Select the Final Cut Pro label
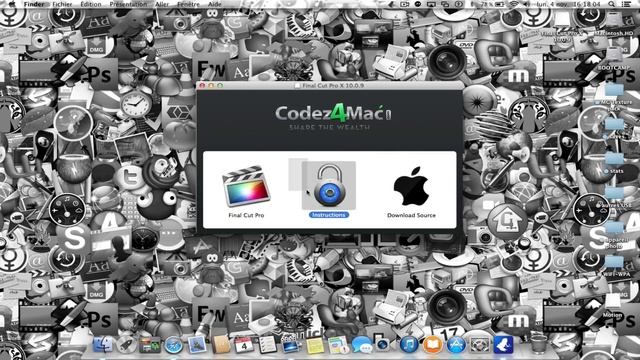This screenshot has height=360, width=640. (246, 215)
